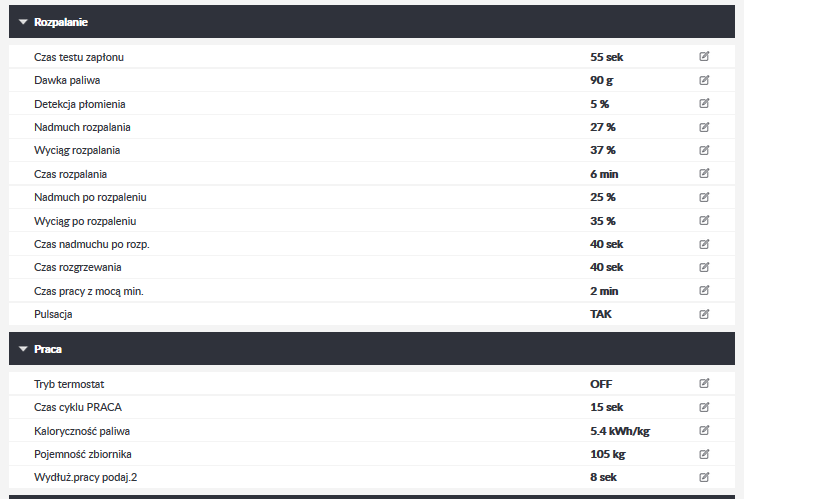Screen dimensions: 819x499
Task: Edit Wyciąg po rozpaleniu value
Action: (x=704, y=221)
